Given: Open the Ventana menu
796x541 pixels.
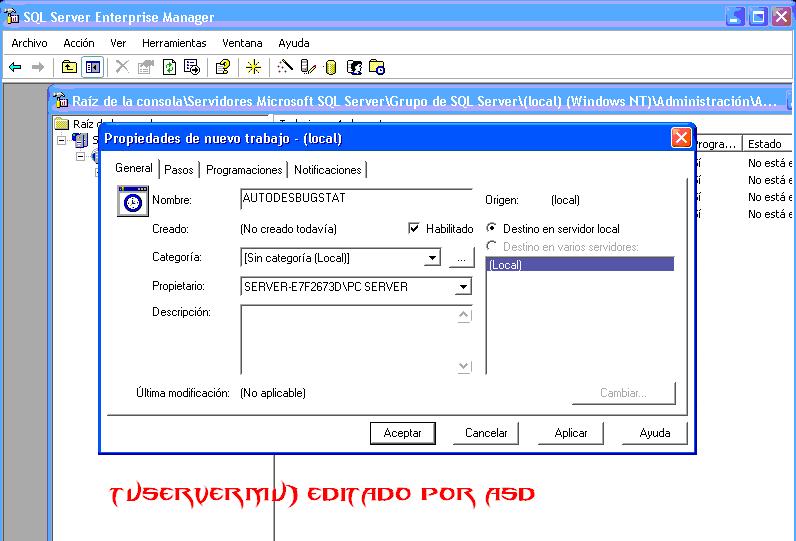Looking at the screenshot, I should point(242,43).
